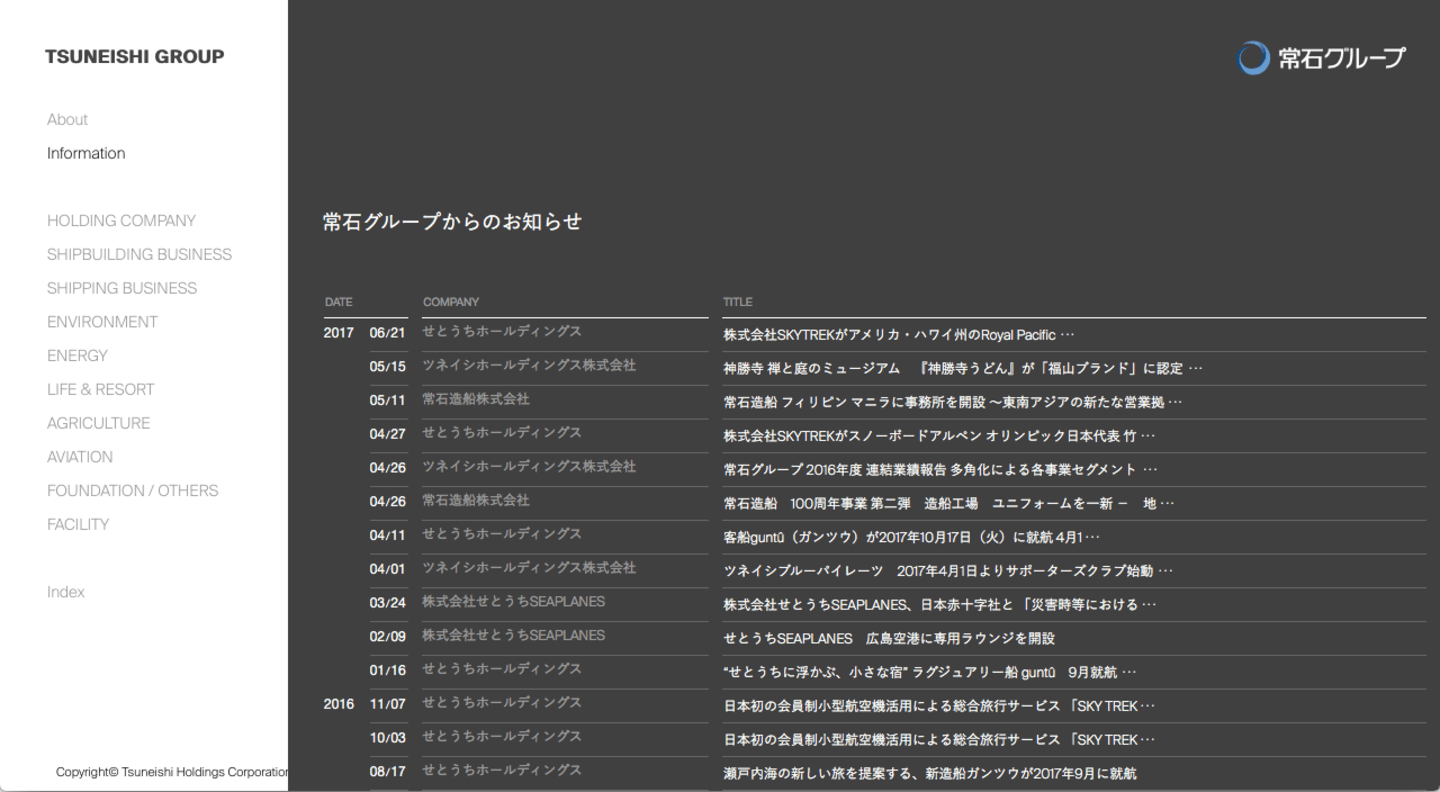
Task: Open 04/01 news ツネイシブルーパイレーツ サポーターズクラブ
Action: 948,571
